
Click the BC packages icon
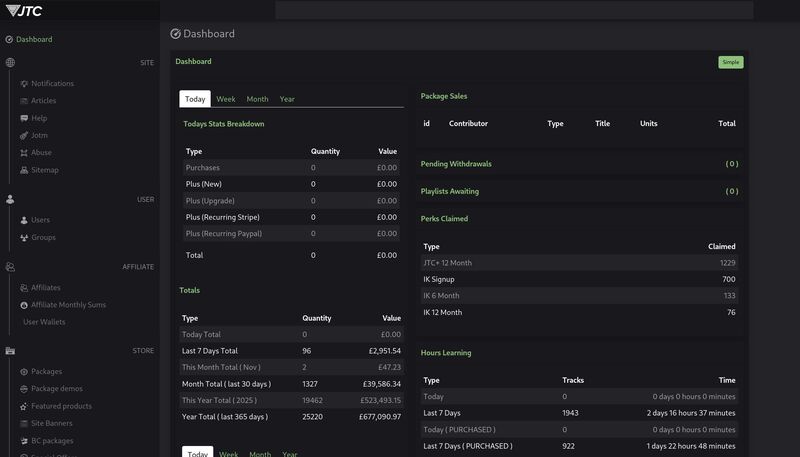[x=24, y=441]
